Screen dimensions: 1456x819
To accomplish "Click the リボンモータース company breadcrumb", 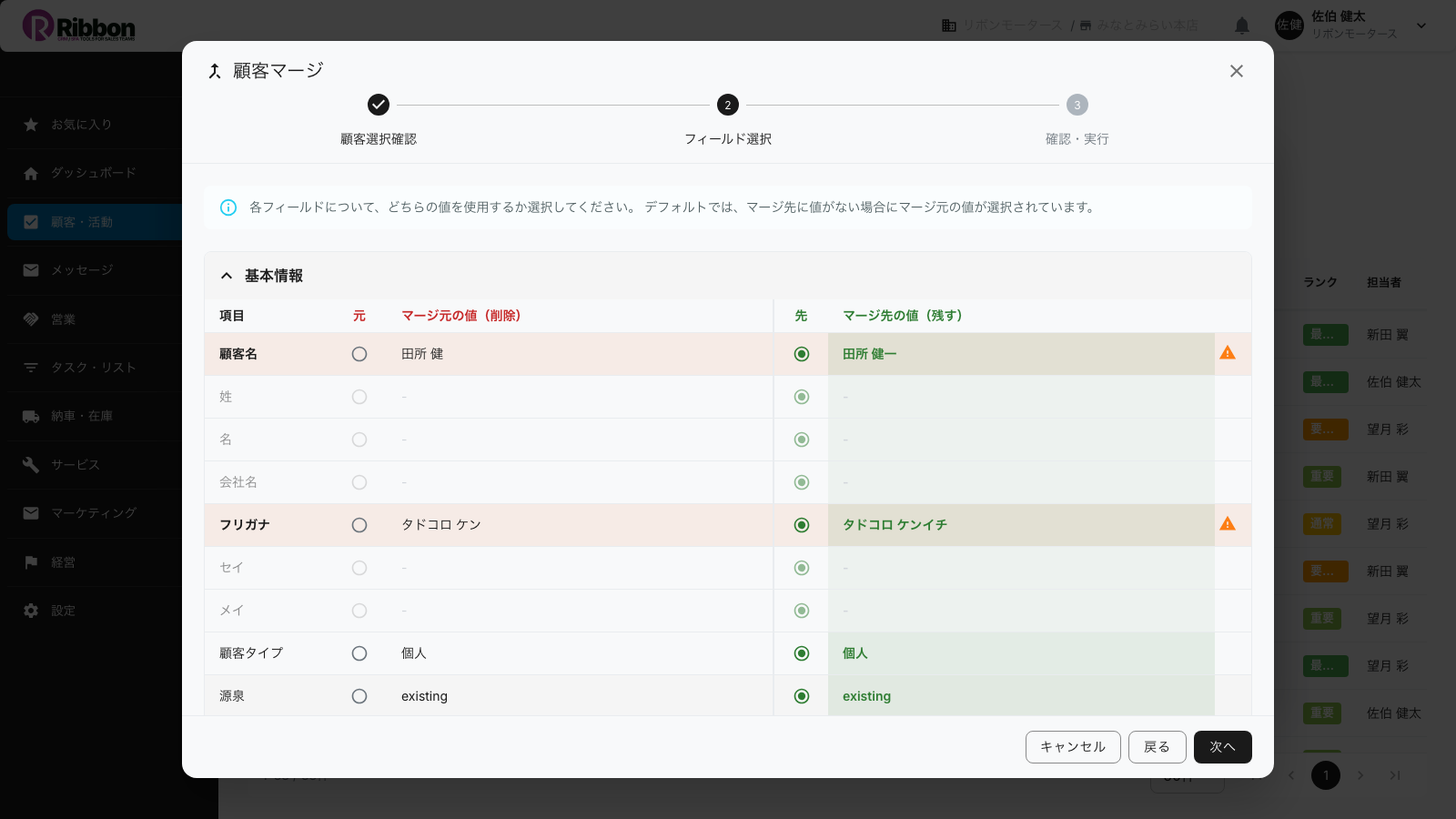I will click(1002, 25).
